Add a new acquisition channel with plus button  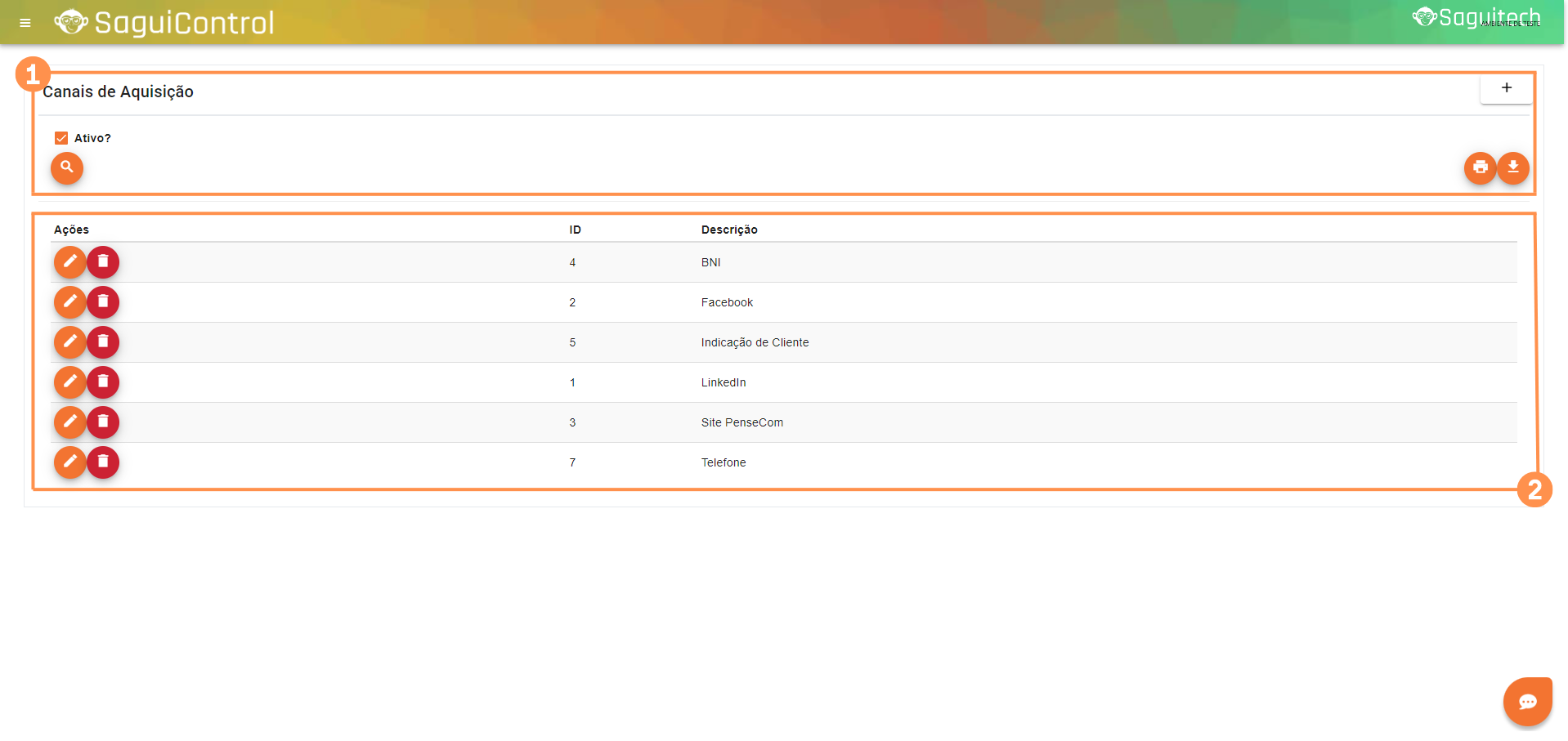click(x=1506, y=88)
